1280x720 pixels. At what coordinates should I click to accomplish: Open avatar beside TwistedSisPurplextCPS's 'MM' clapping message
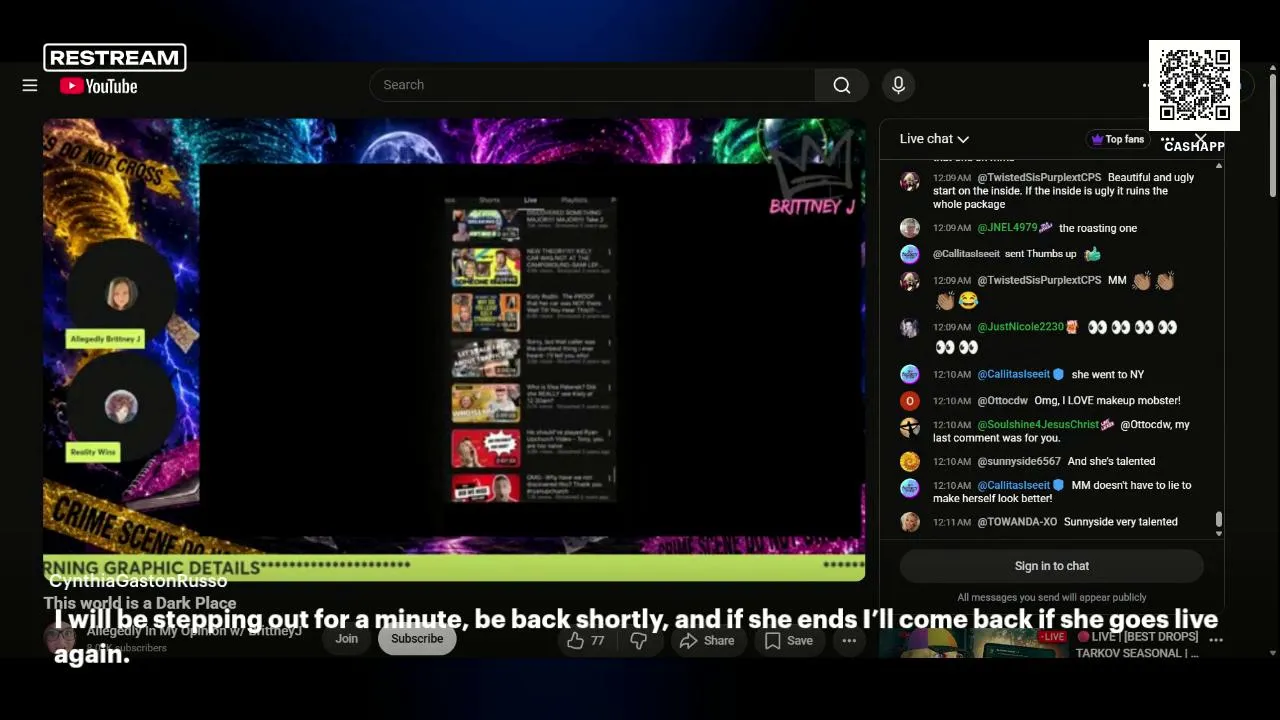[909, 281]
